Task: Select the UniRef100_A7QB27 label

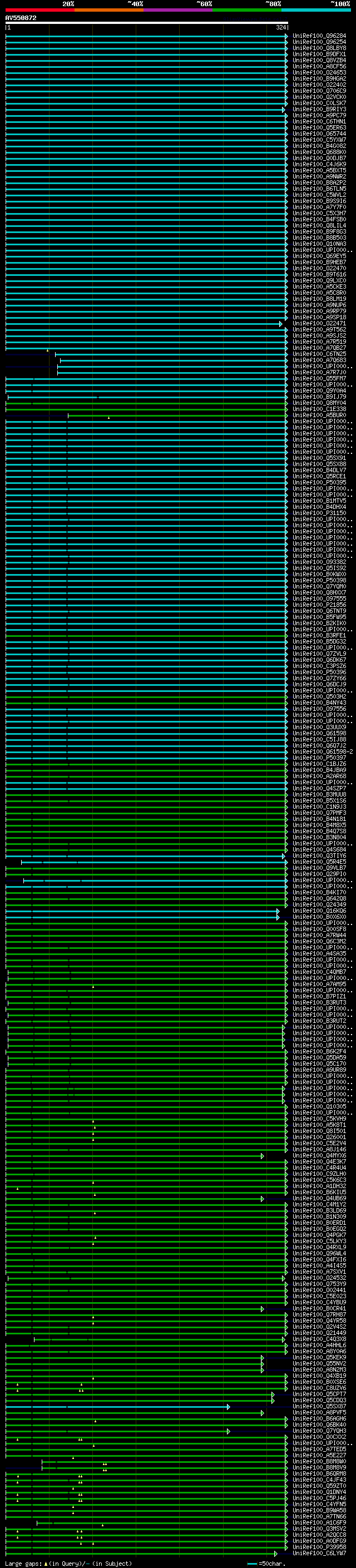Action: [319, 348]
